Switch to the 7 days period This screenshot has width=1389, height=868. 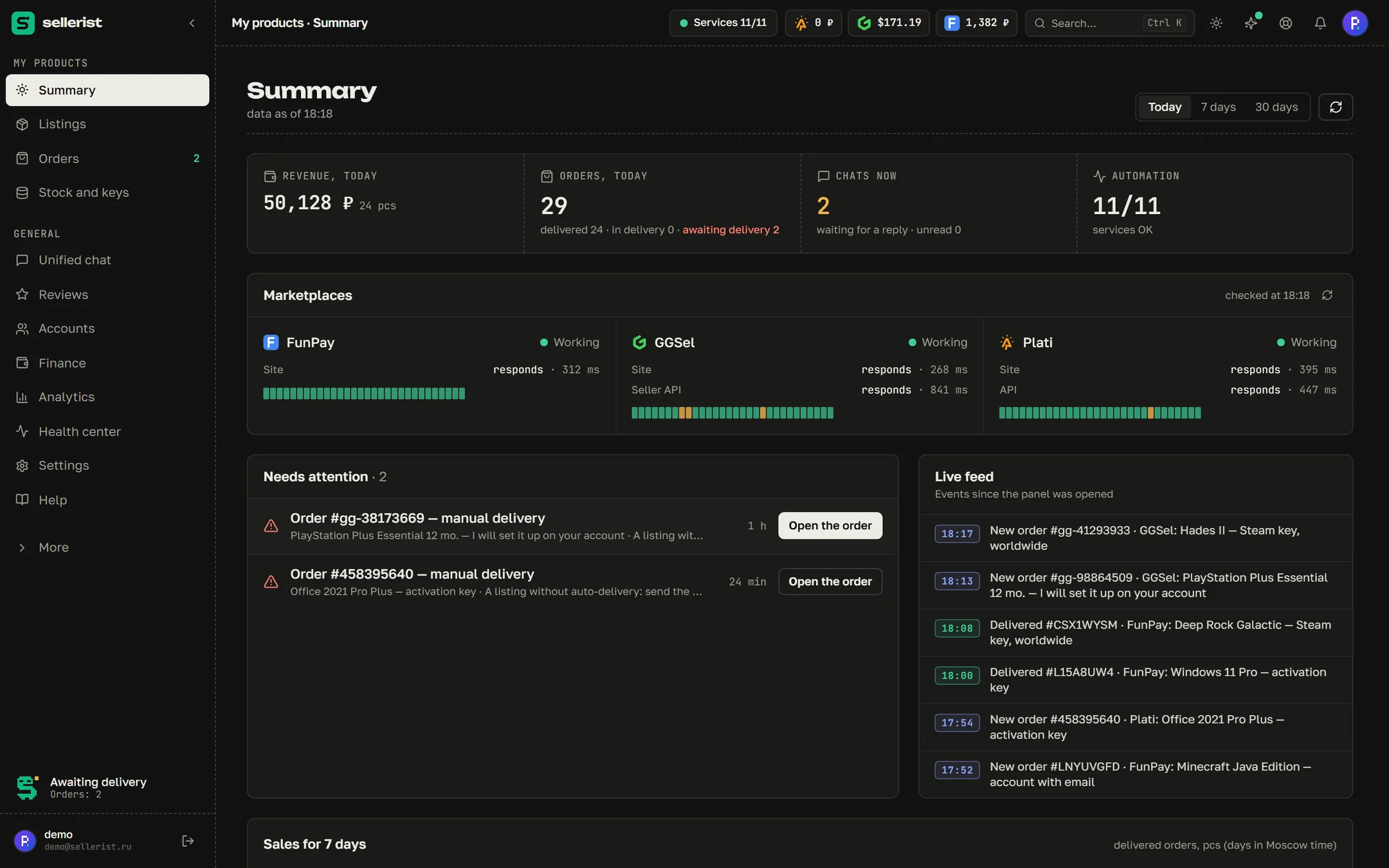coord(1218,107)
